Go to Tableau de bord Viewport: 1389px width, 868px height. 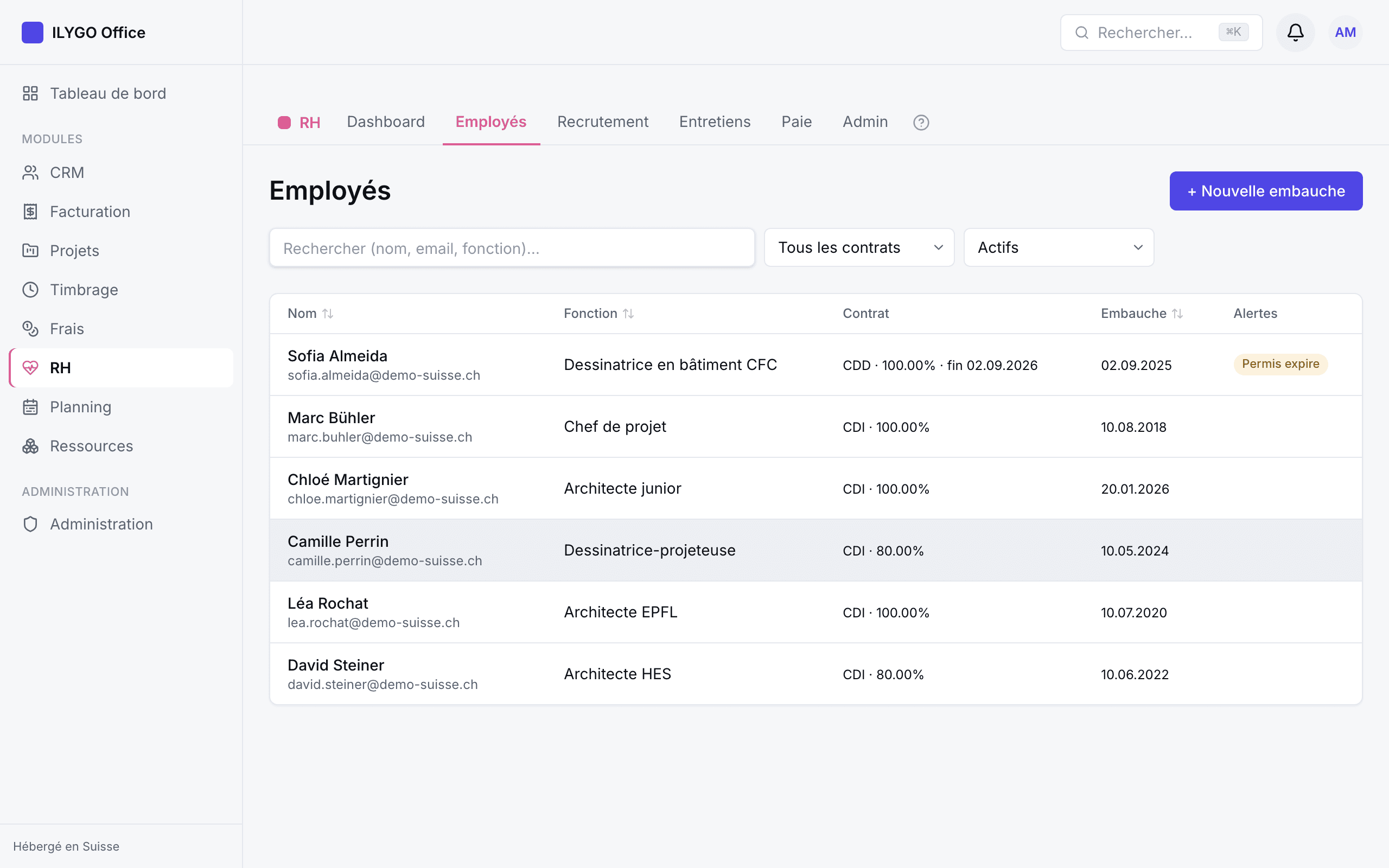tap(121, 93)
